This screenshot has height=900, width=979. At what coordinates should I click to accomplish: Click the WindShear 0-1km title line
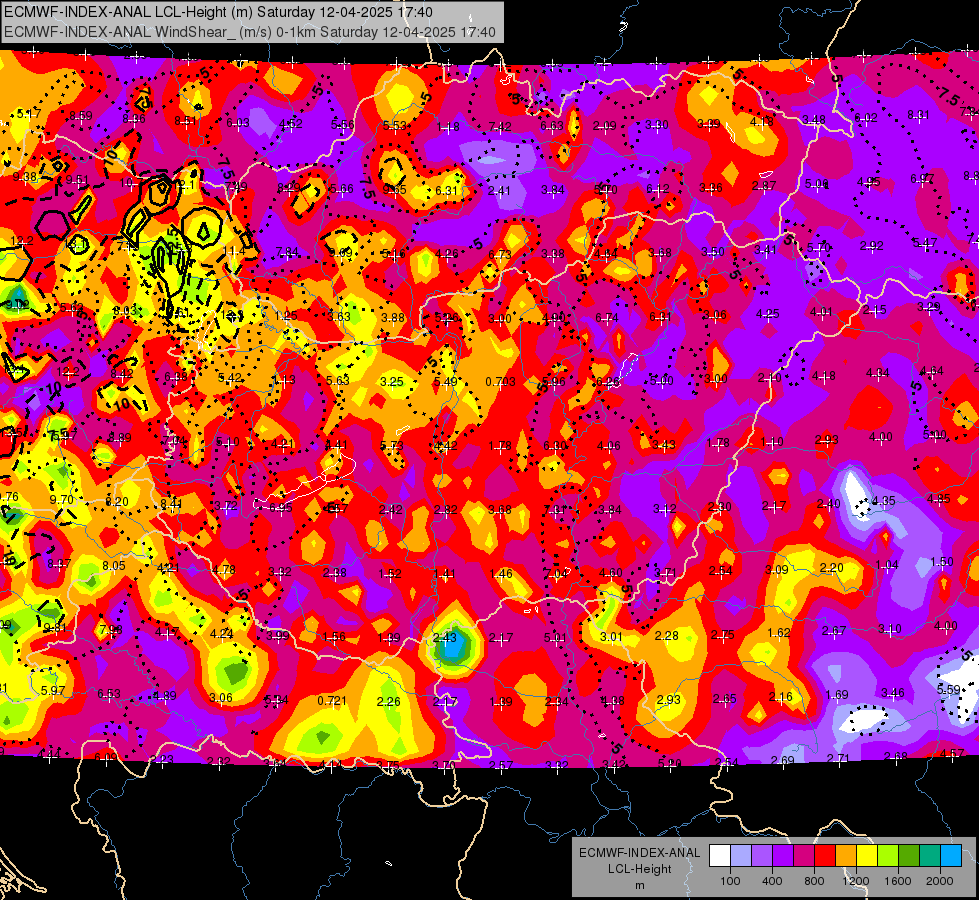pyautogui.click(x=250, y=32)
